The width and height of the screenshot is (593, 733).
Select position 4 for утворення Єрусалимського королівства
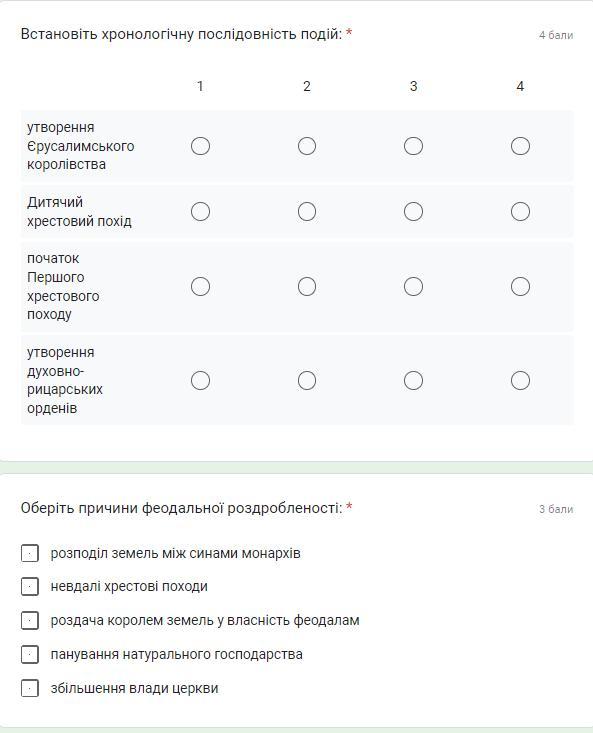(520, 146)
